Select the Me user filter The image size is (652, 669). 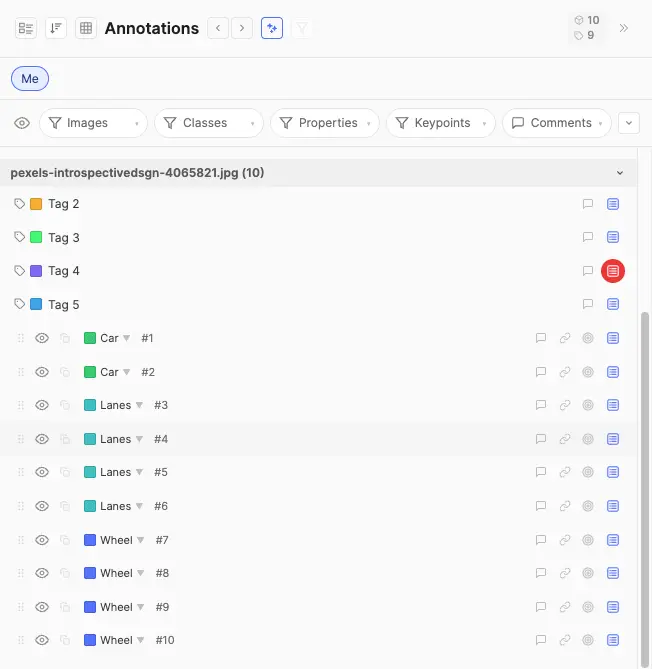[30, 79]
